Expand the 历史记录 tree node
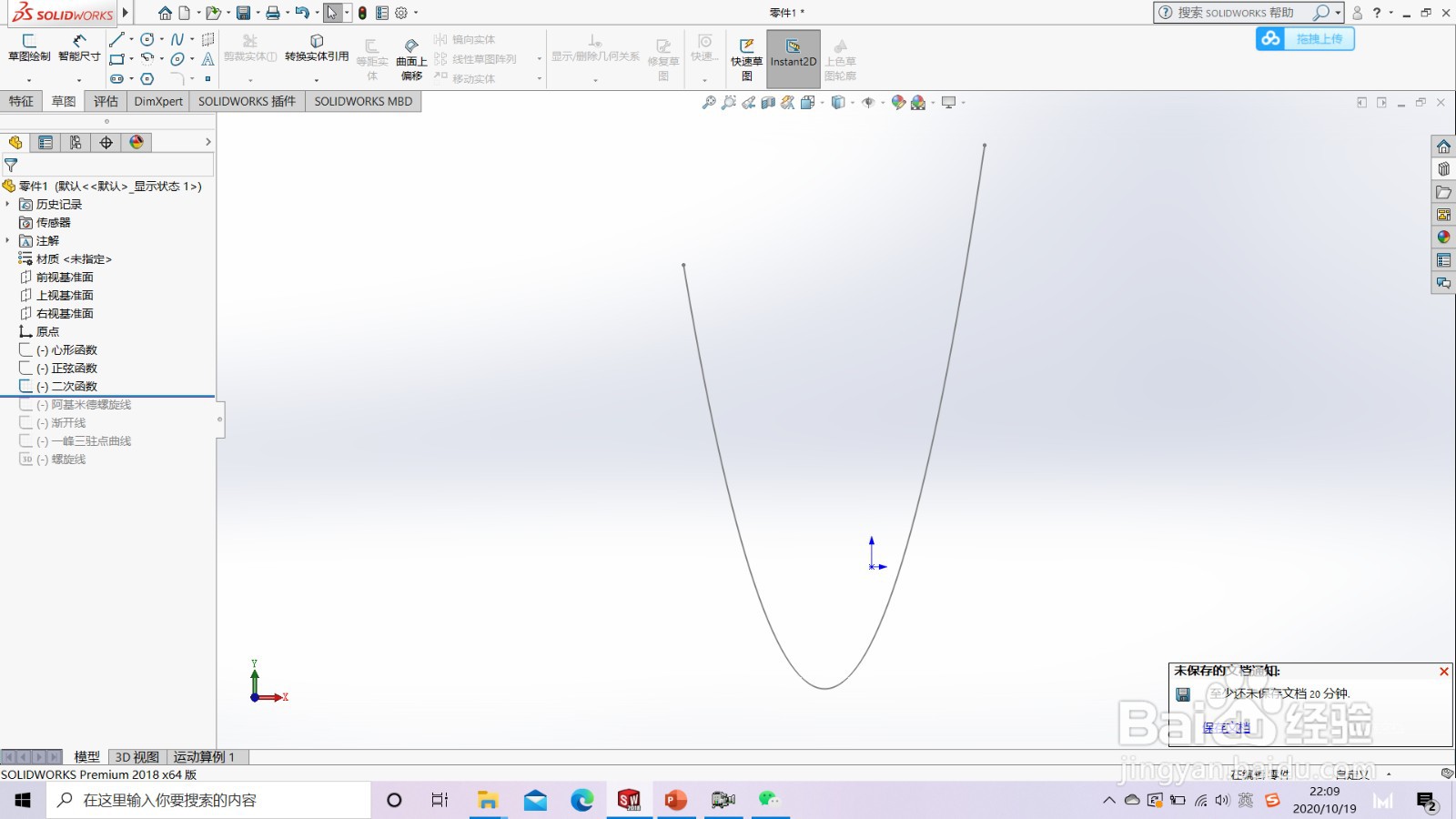 pyautogui.click(x=8, y=204)
